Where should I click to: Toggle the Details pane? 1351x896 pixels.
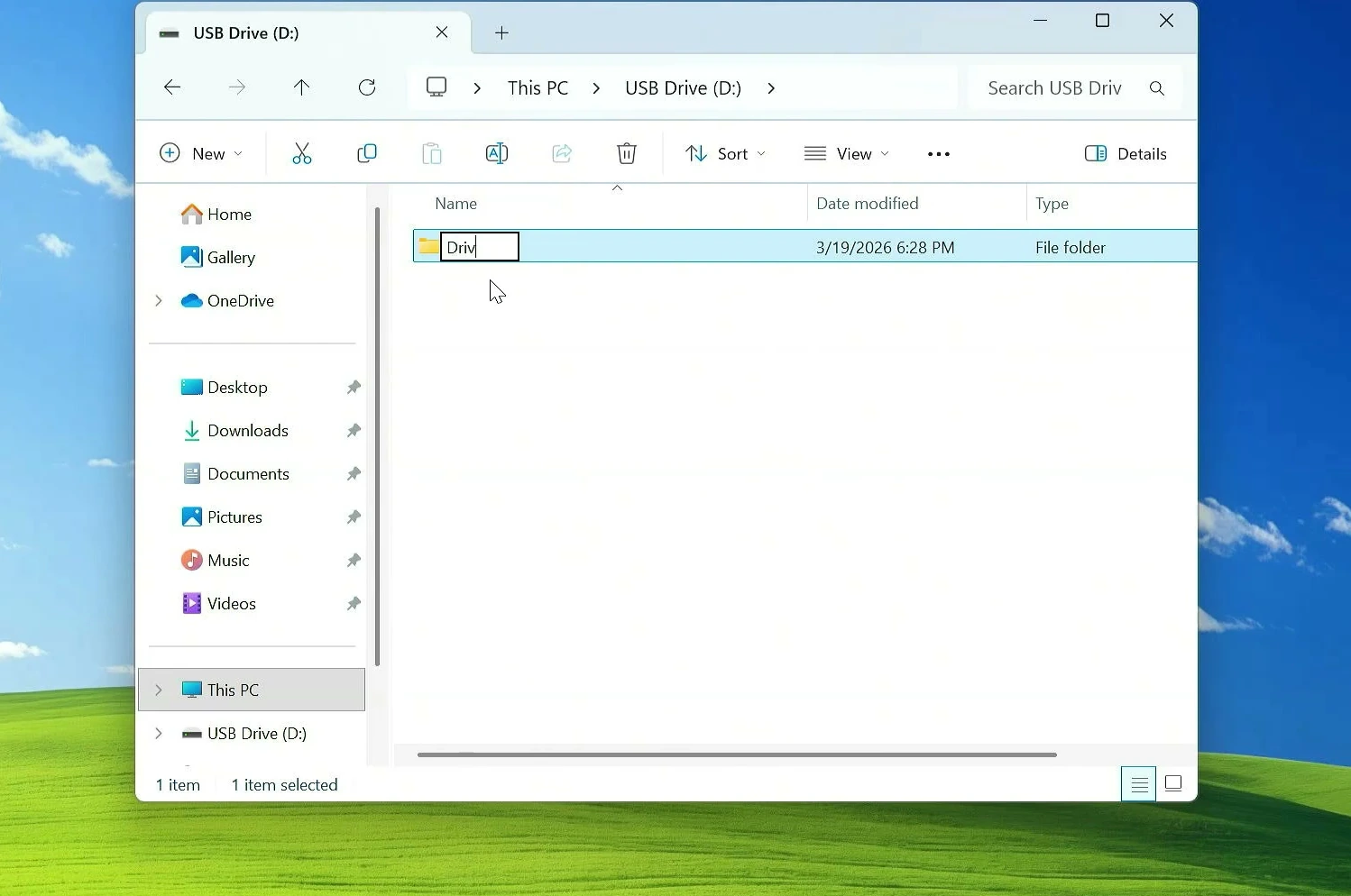1126,154
